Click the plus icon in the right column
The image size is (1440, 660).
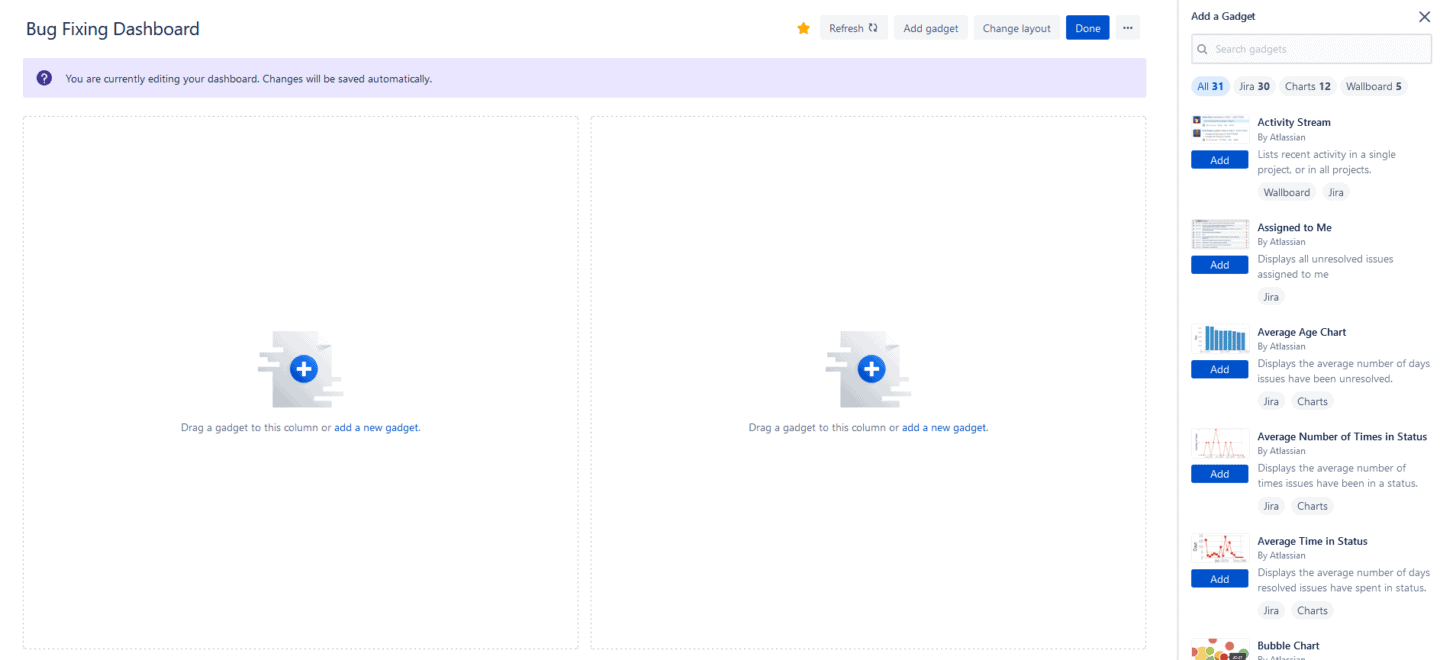tap(869, 368)
